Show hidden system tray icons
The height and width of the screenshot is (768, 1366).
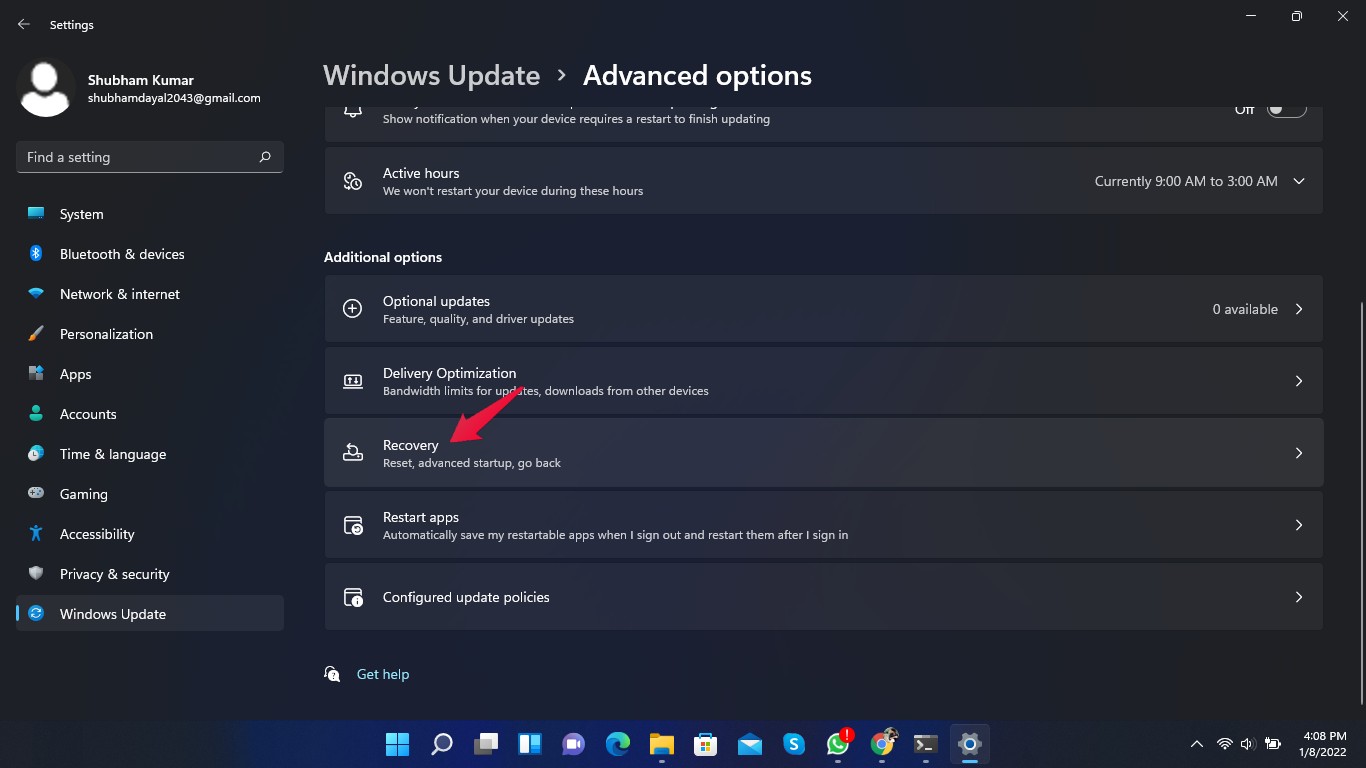1196,744
